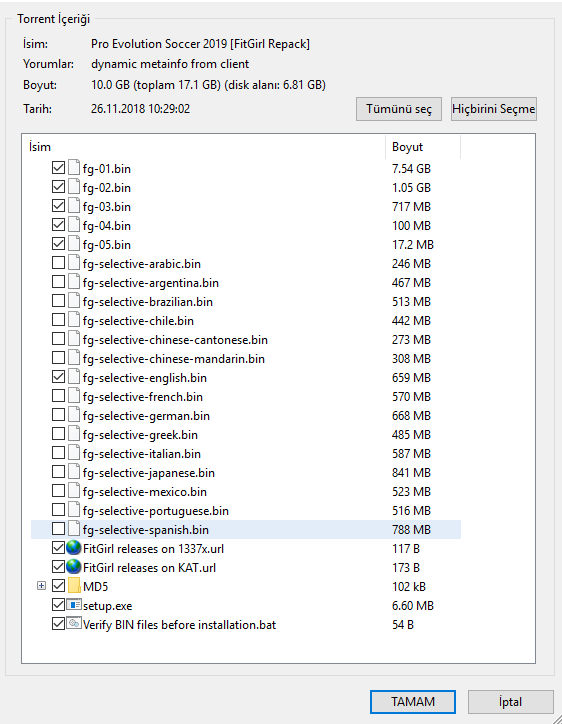
Task: Cancel the dialog with İptal
Action: (x=511, y=702)
